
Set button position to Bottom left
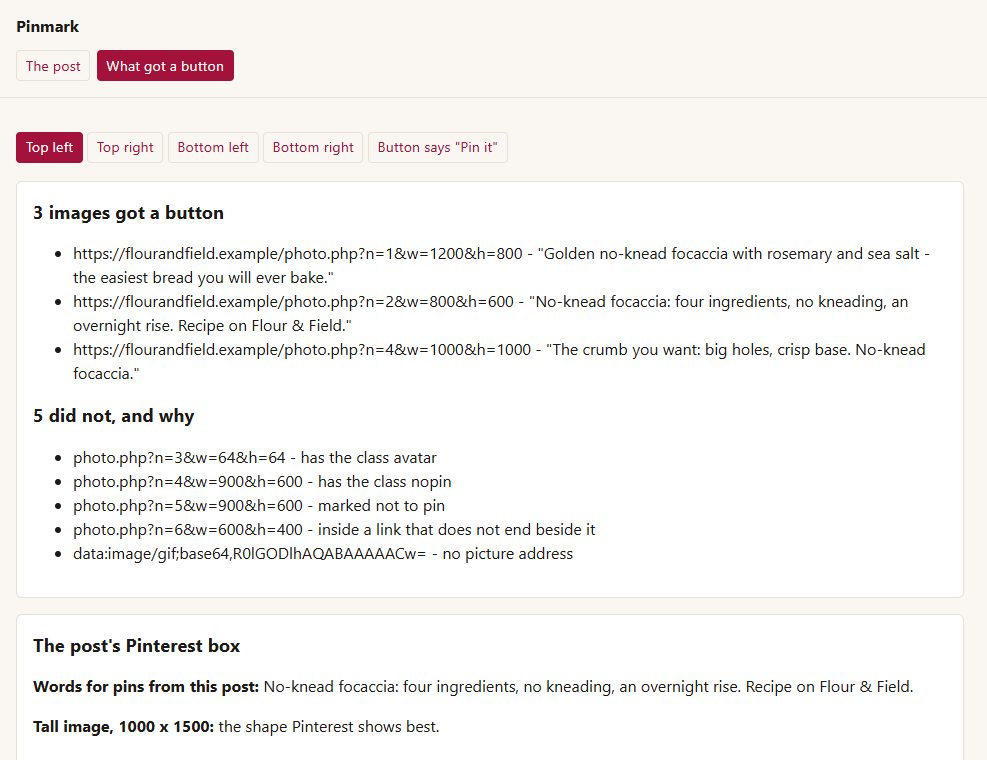coord(213,147)
